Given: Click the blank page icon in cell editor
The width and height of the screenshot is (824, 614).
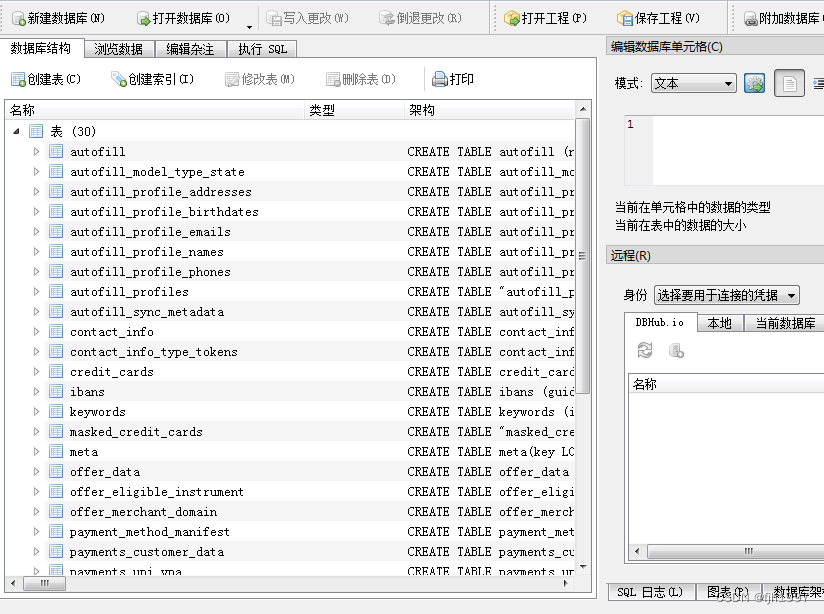Looking at the screenshot, I should 789,83.
